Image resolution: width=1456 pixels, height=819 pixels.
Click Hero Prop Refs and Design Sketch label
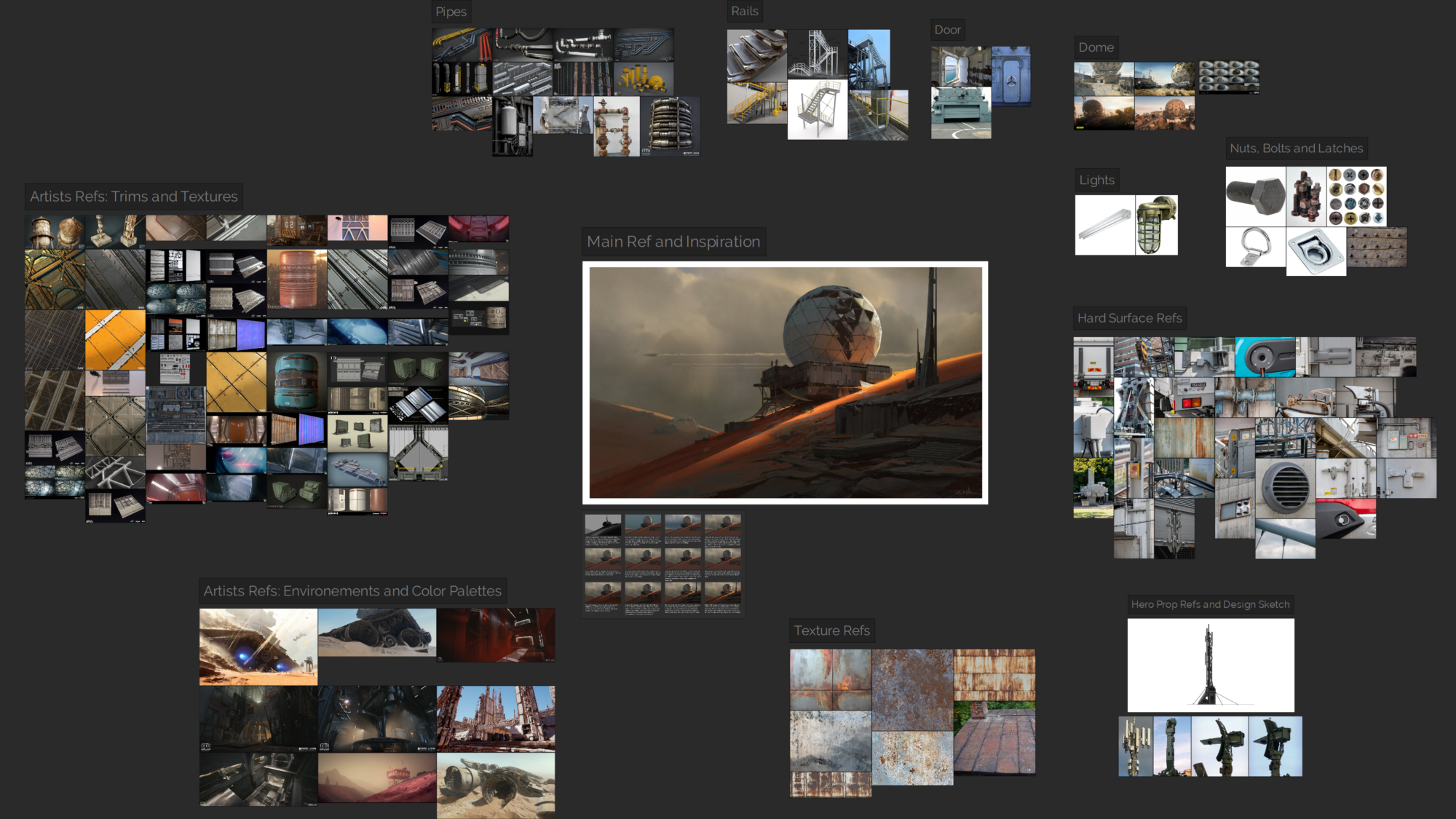[1210, 604]
